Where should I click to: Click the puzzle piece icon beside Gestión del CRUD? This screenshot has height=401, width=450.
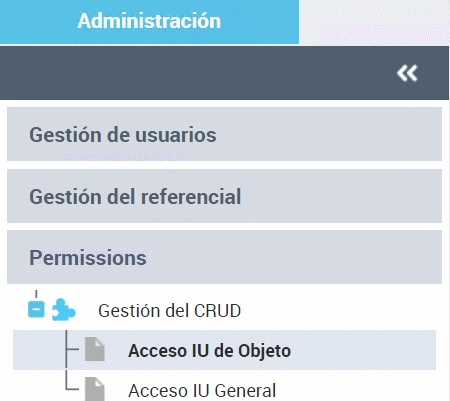pos(64,310)
